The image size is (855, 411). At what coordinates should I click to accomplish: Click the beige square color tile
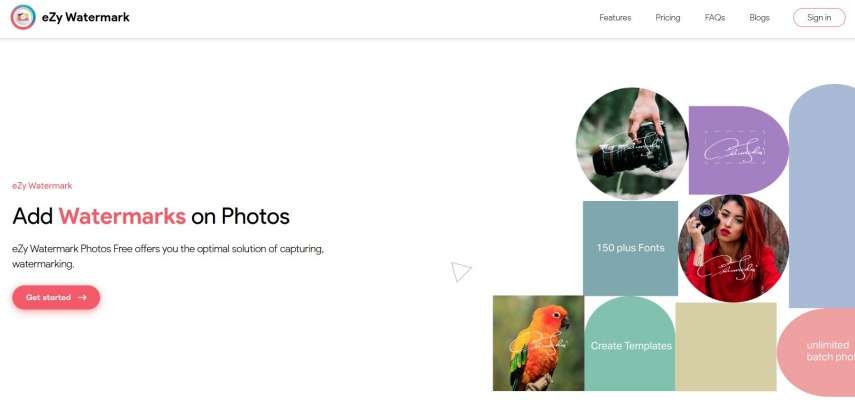[726, 347]
